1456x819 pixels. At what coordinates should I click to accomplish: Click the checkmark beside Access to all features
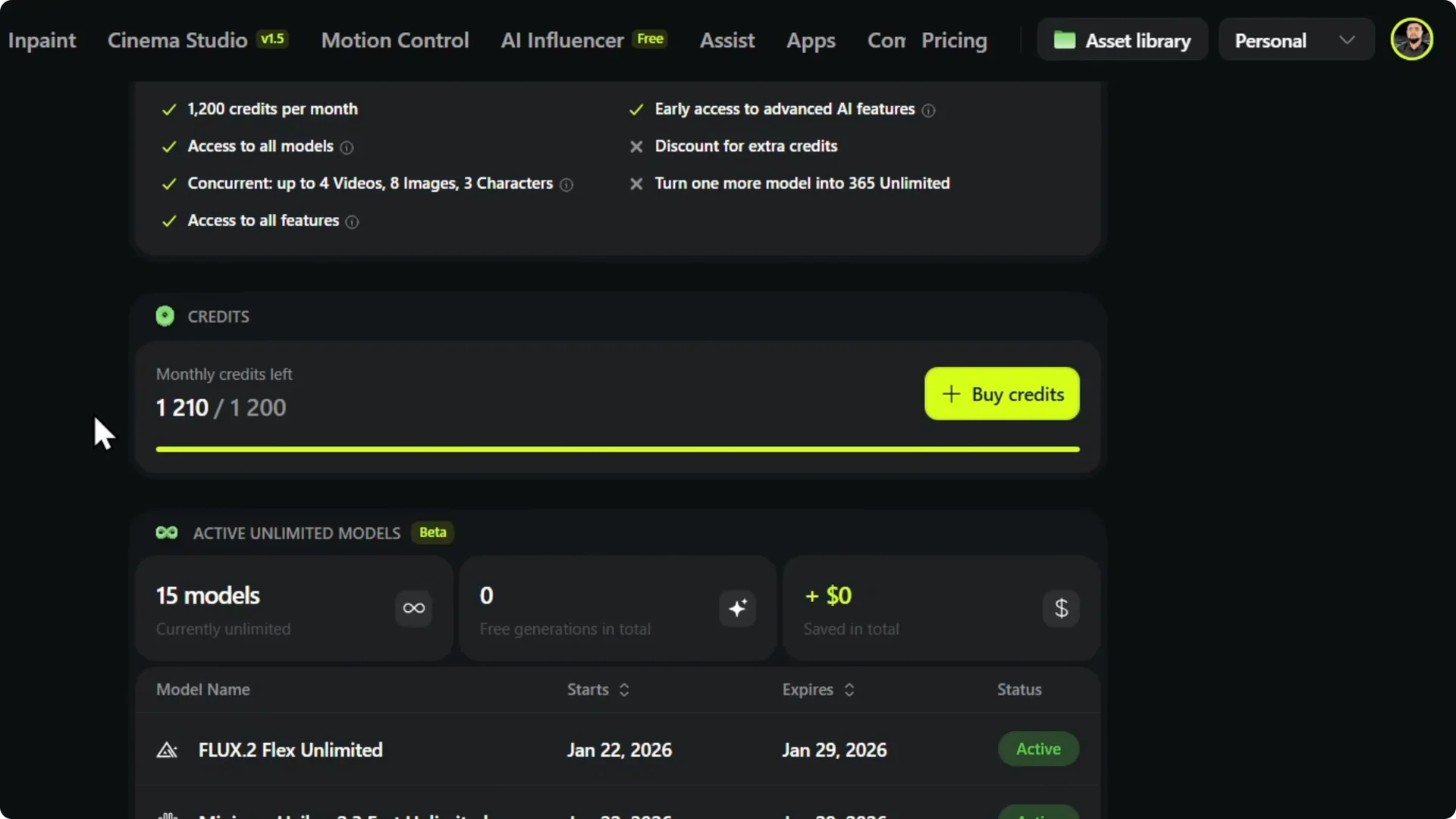(x=169, y=221)
